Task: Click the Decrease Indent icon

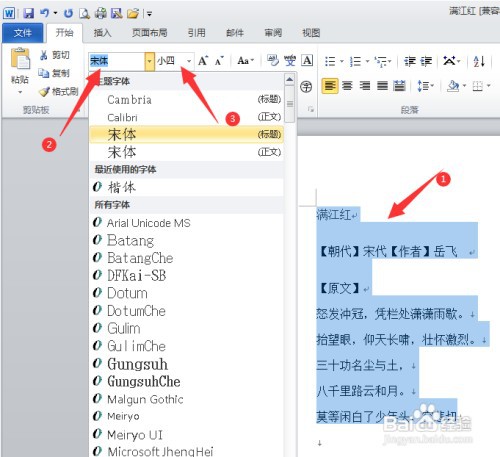Action: coord(410,61)
